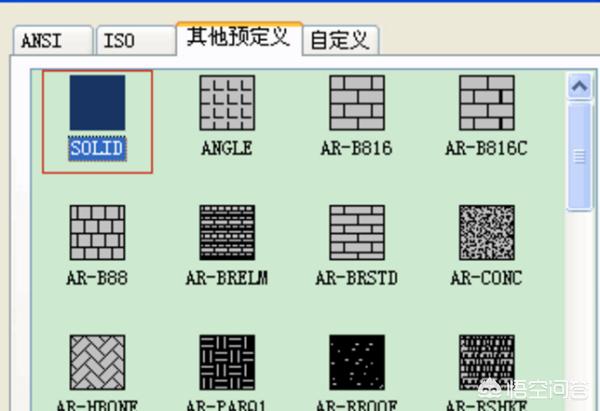Switch to the ANSI tab
Screen dimensions: 600x411
pyautogui.click(x=53, y=41)
